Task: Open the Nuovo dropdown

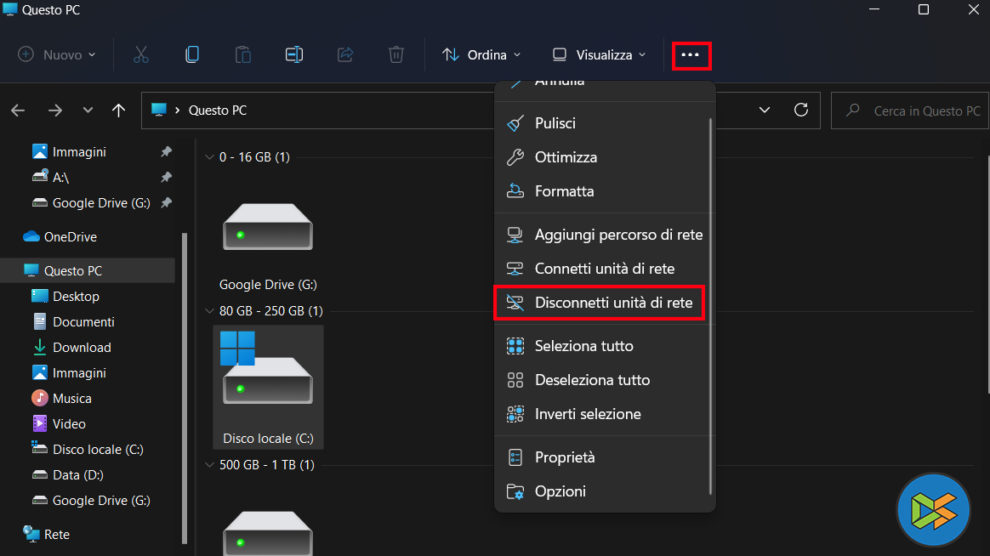Action: tap(57, 55)
